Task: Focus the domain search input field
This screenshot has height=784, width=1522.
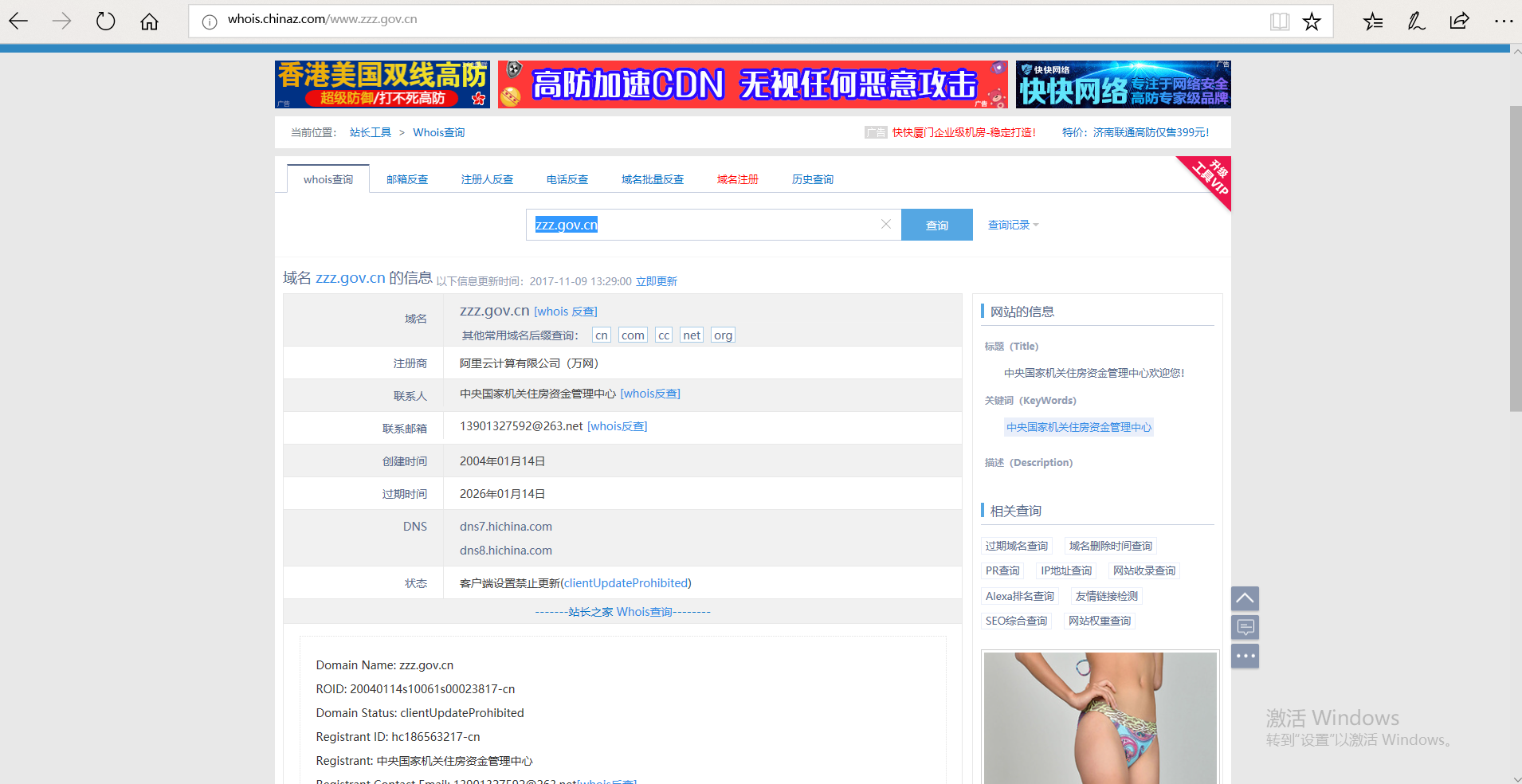Action: [x=713, y=225]
